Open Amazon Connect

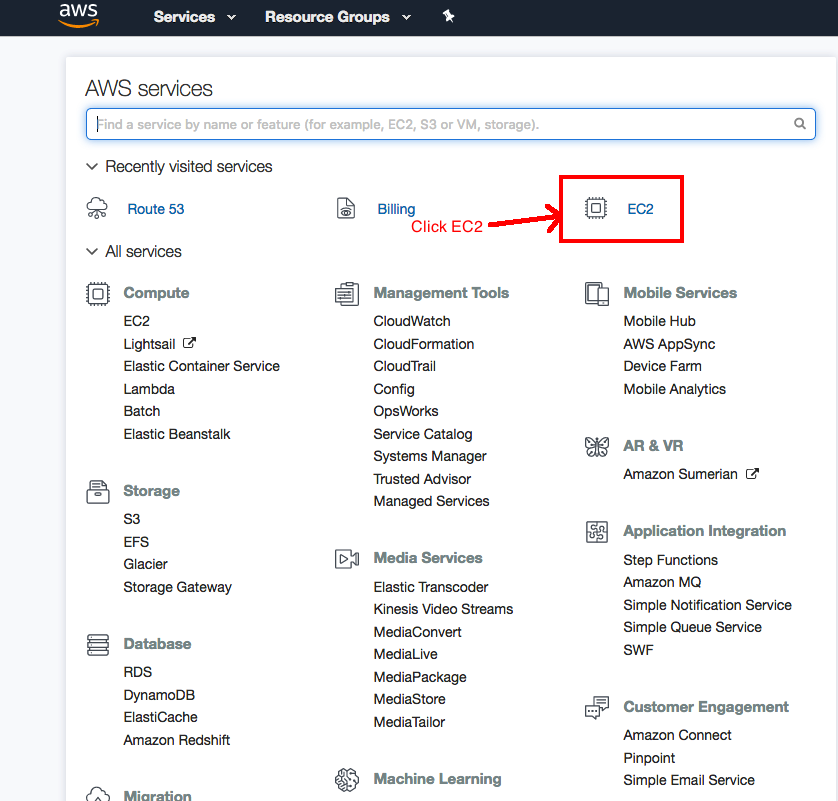point(677,735)
